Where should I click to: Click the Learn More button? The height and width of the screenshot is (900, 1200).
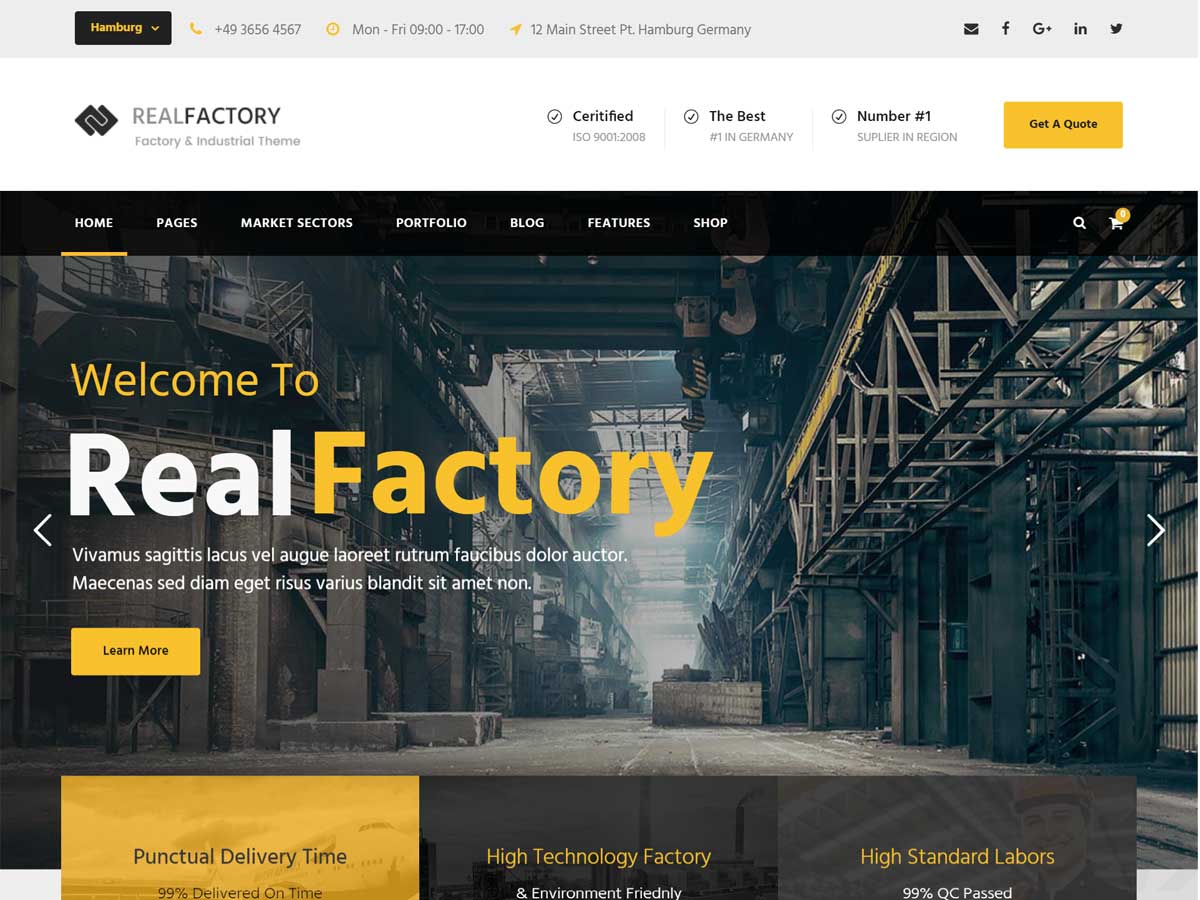136,651
